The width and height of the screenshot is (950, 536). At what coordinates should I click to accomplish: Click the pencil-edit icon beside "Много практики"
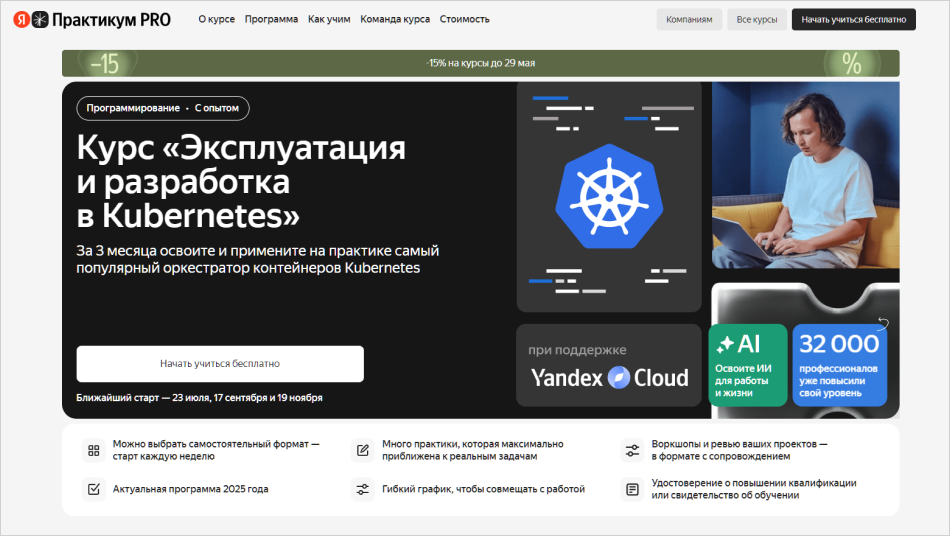[362, 451]
